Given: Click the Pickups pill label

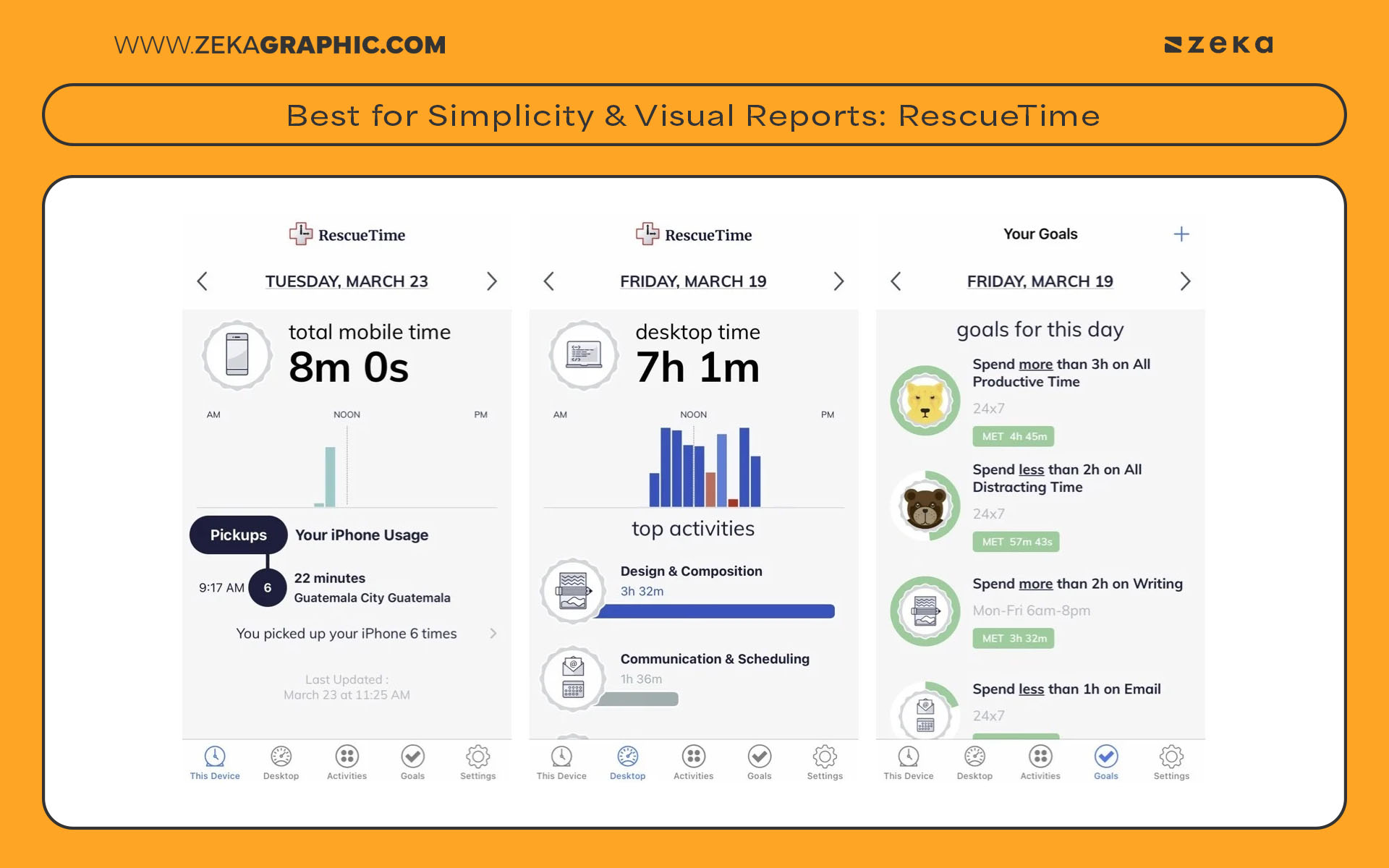Looking at the screenshot, I should click(x=238, y=535).
